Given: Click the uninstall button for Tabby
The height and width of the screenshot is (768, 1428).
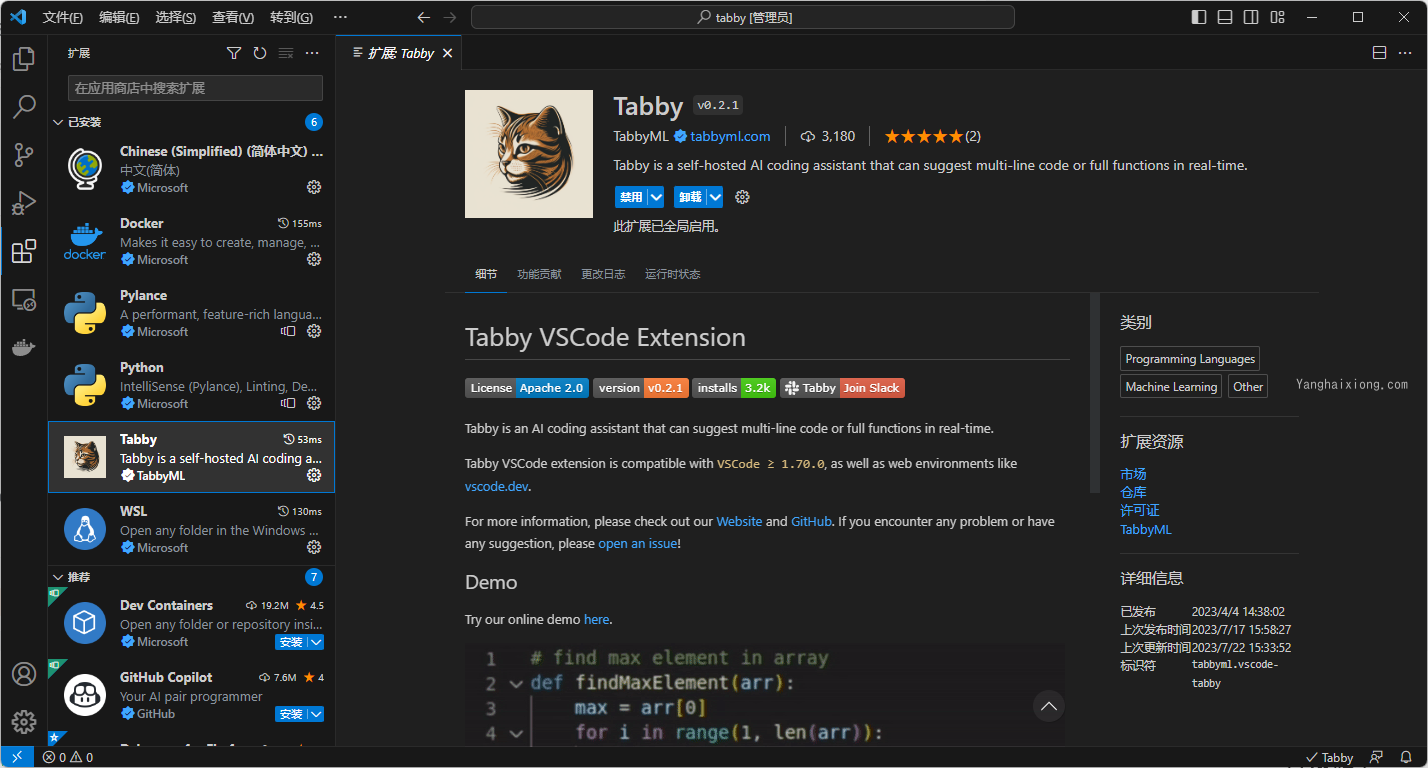Looking at the screenshot, I should (690, 197).
